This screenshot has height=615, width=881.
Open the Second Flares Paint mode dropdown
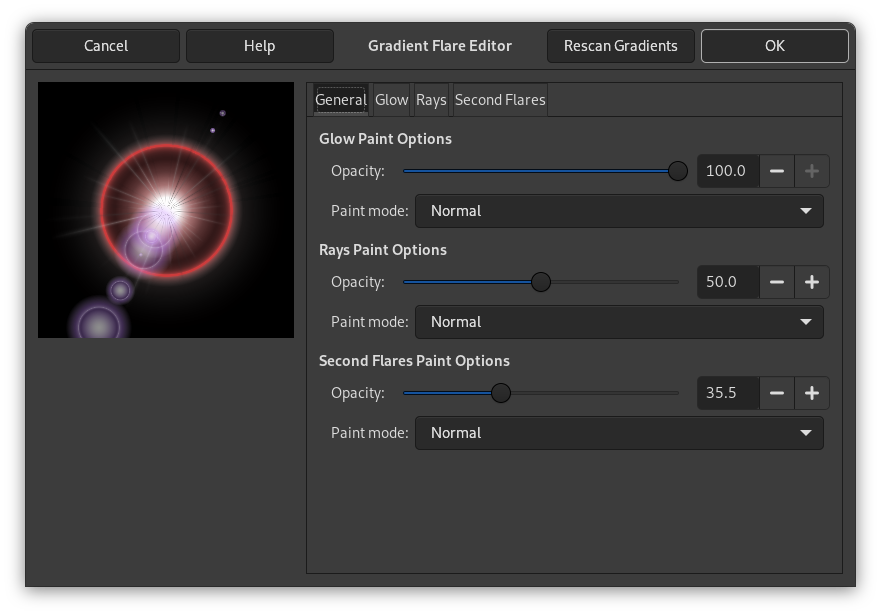tap(619, 432)
